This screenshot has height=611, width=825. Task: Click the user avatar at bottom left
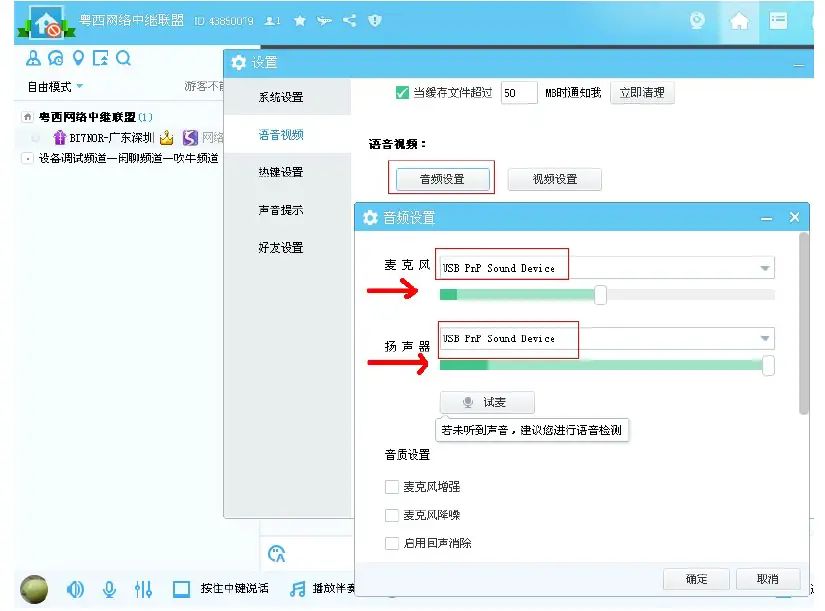[34, 589]
